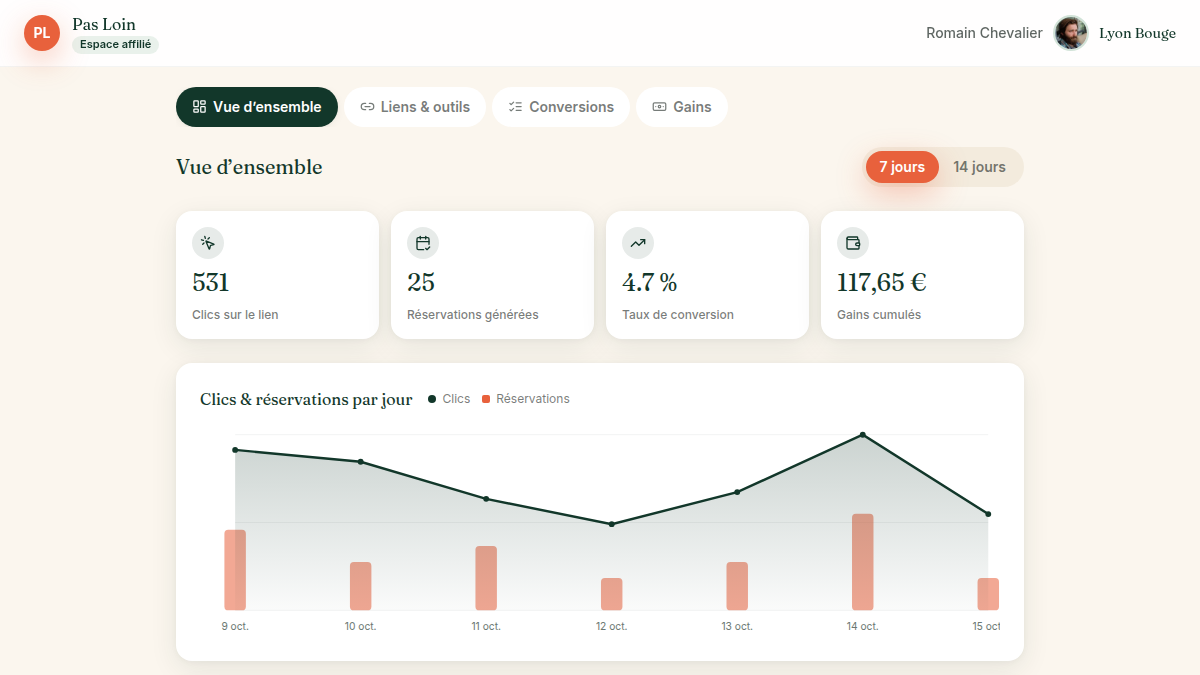Viewport: 1200px width, 675px height.
Task: Click the wallet icon above Gains cumulés
Action: click(x=853, y=243)
